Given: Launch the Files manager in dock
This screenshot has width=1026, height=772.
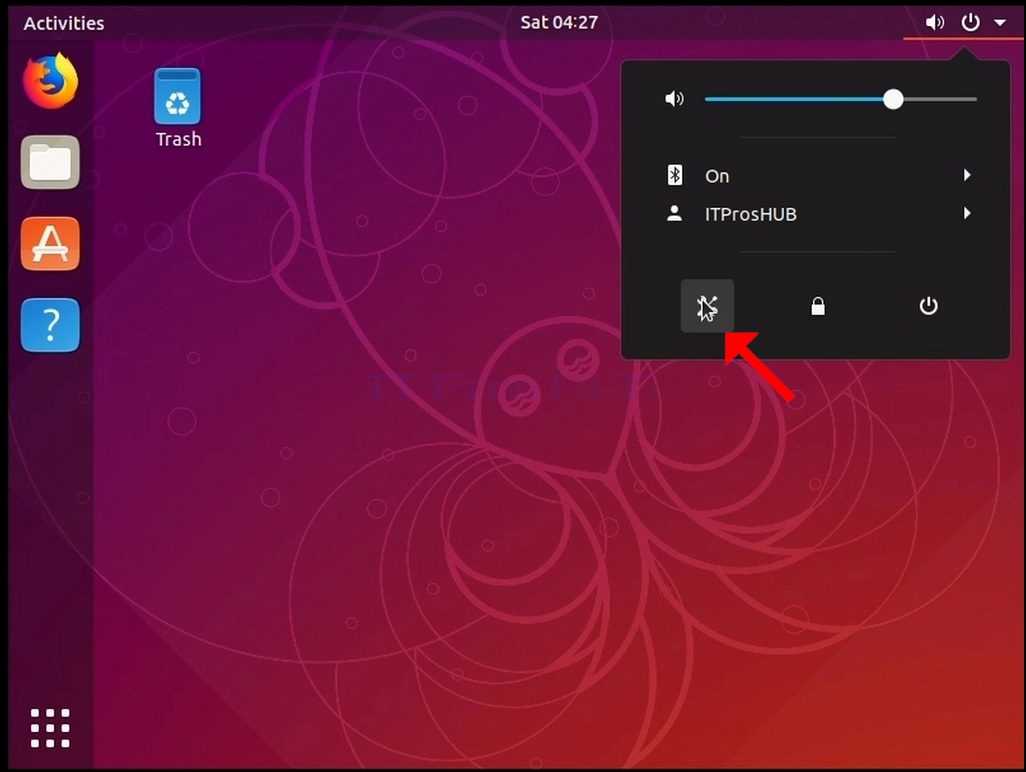Looking at the screenshot, I should click(x=50, y=162).
